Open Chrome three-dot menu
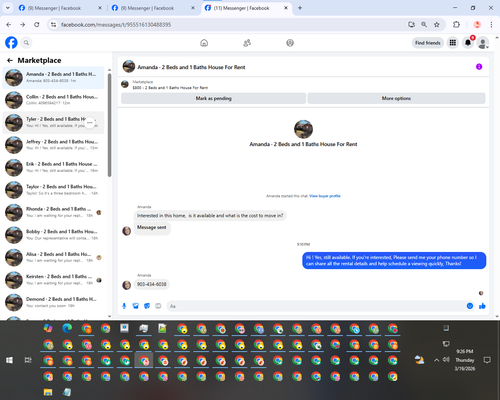 pos(491,24)
